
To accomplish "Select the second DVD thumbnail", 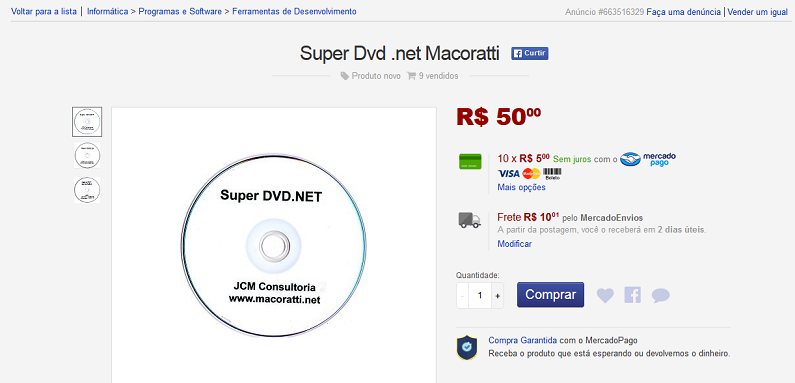I will (x=87, y=155).
